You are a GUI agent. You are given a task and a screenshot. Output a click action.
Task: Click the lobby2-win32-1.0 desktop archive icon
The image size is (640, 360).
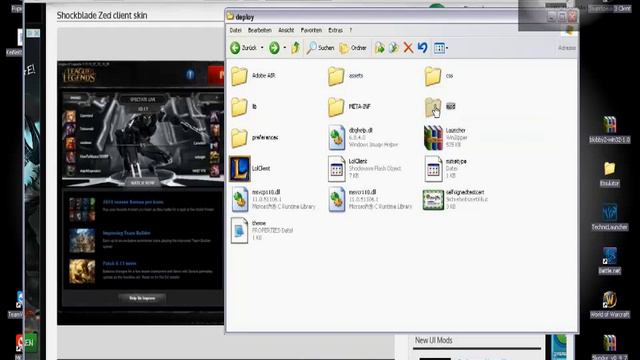click(609, 130)
